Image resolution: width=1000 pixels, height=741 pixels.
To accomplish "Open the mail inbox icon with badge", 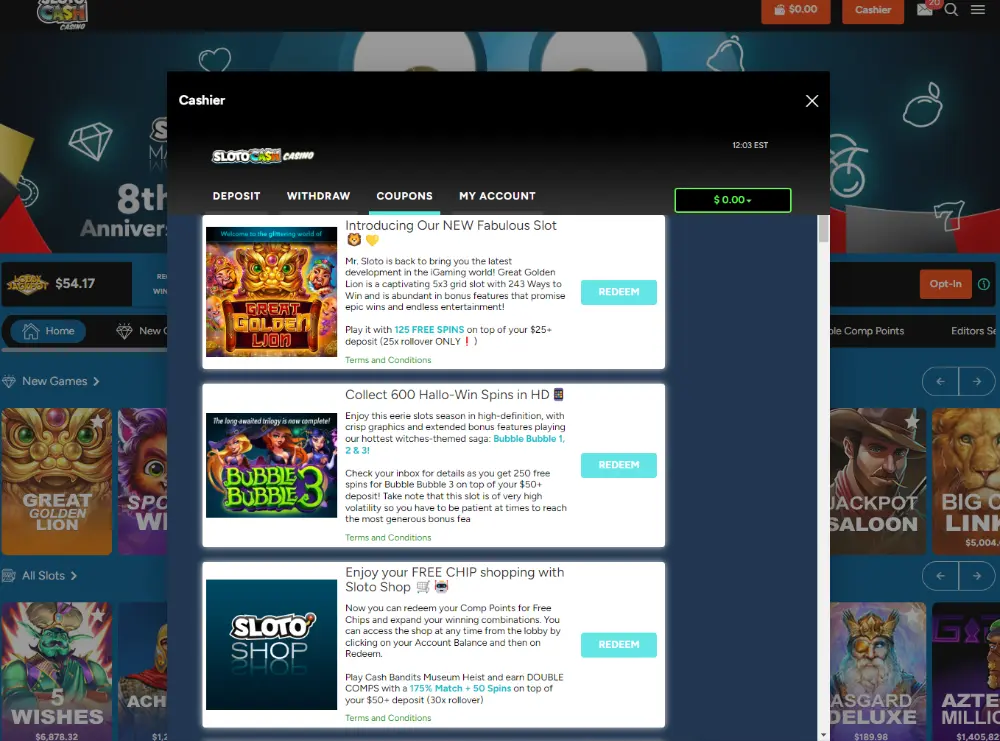I will pos(925,9).
